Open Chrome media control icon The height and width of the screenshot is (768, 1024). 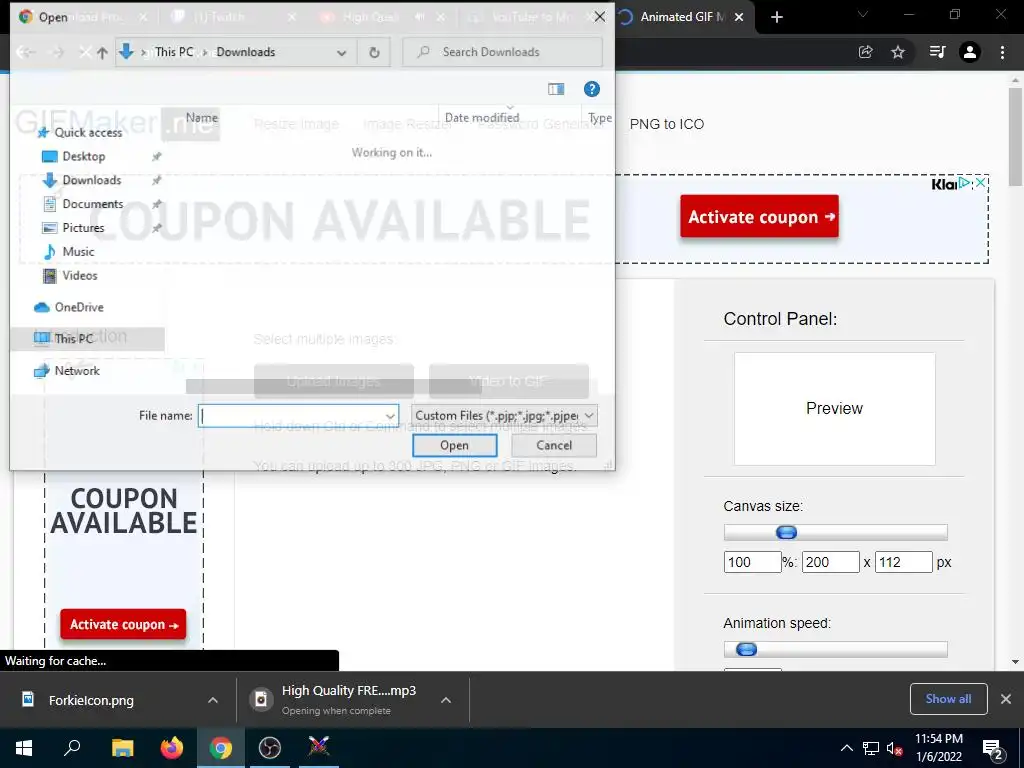click(937, 52)
